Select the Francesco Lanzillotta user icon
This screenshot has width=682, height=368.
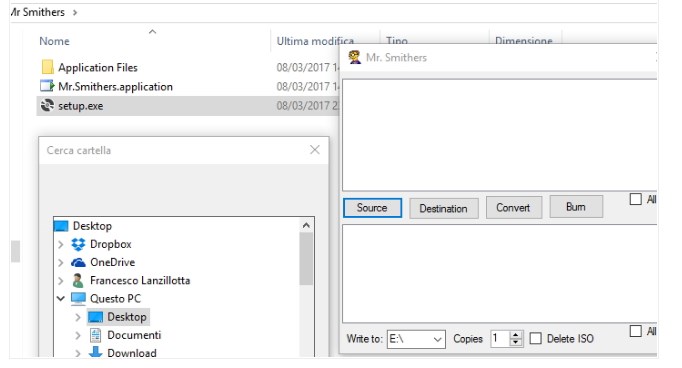(78, 281)
